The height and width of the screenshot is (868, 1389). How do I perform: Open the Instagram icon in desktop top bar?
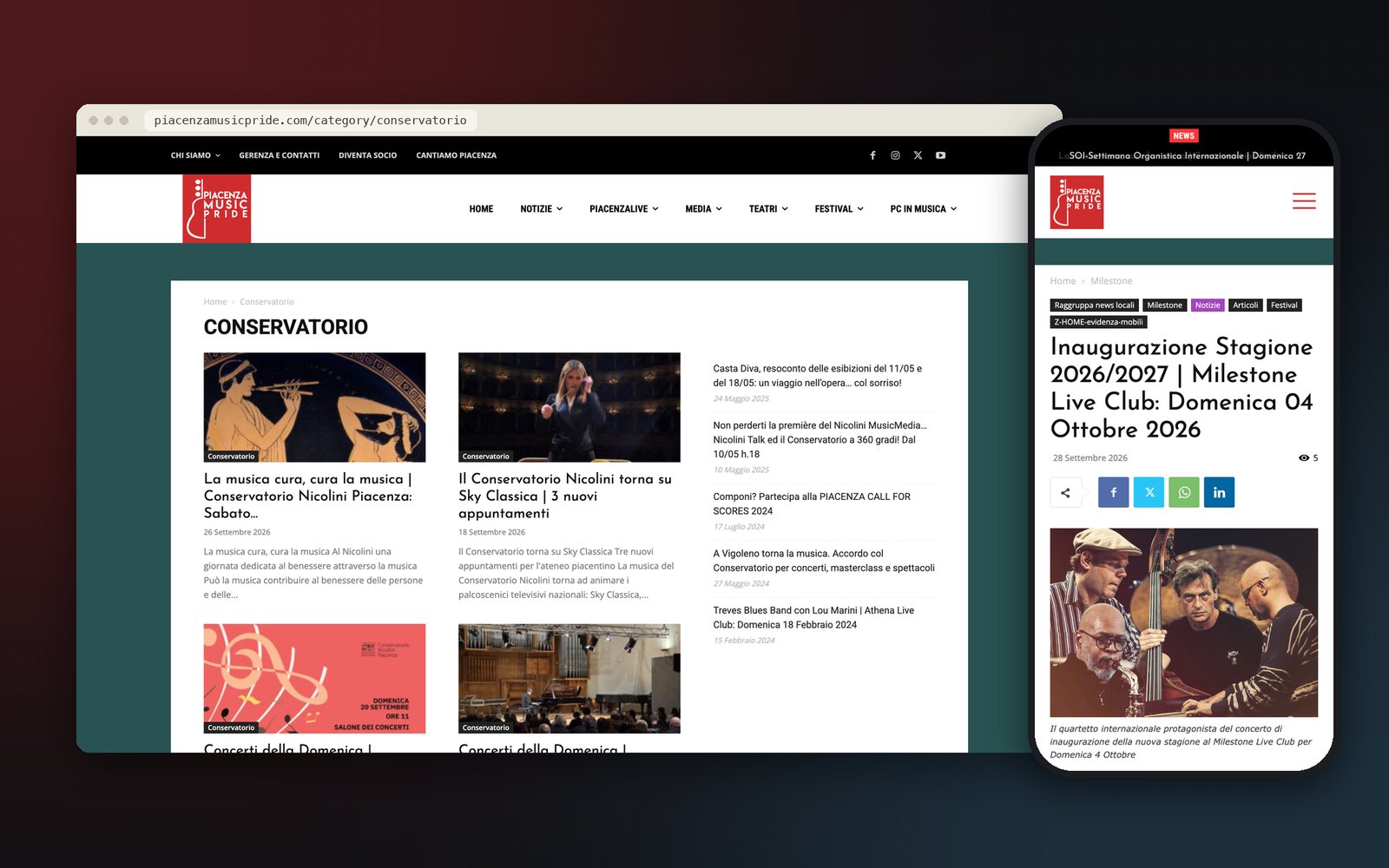click(x=895, y=155)
